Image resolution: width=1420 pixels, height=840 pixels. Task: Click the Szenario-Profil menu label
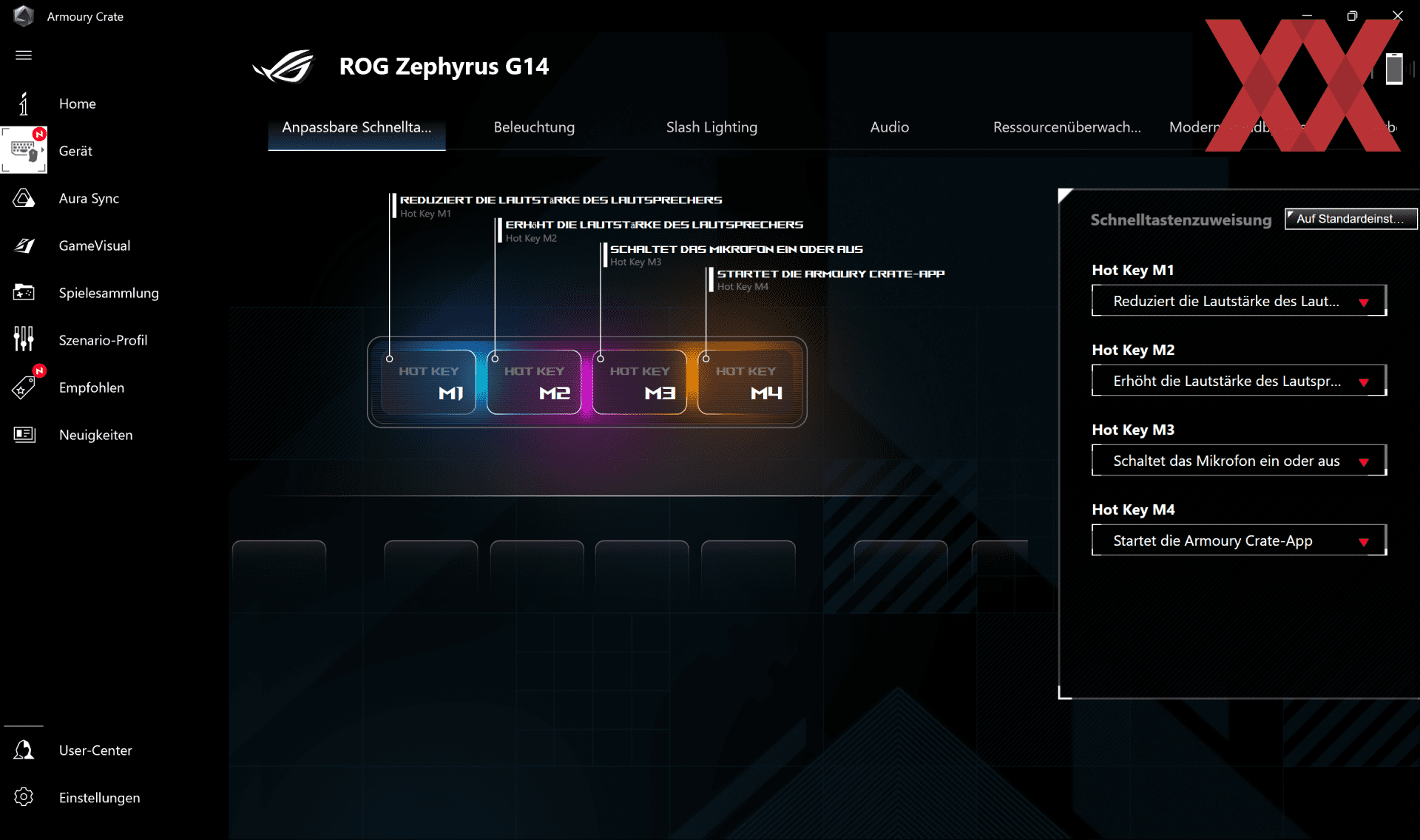pyautogui.click(x=103, y=340)
